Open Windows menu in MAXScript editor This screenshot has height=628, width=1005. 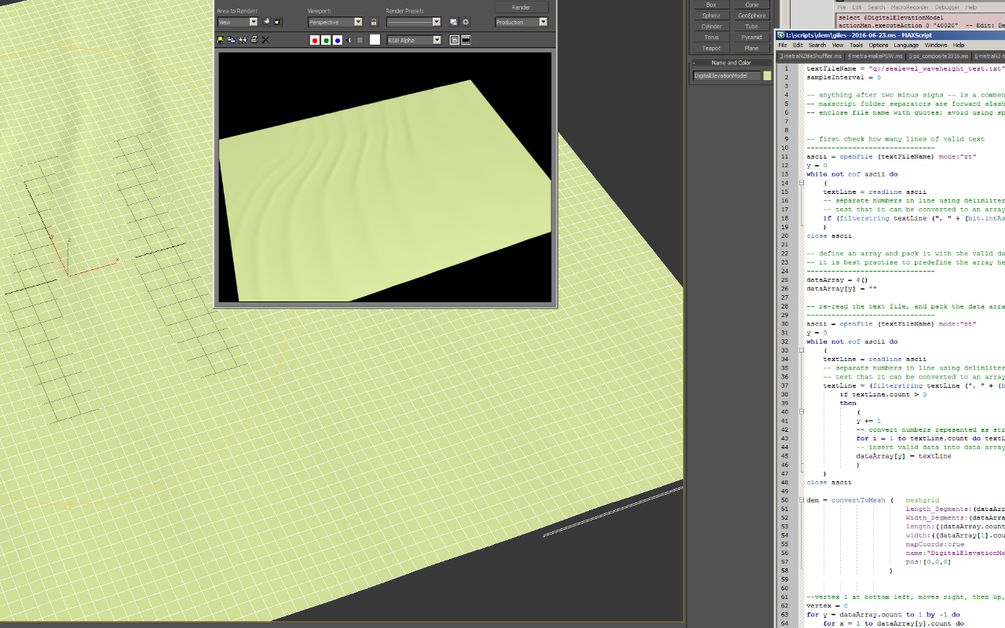pos(936,45)
